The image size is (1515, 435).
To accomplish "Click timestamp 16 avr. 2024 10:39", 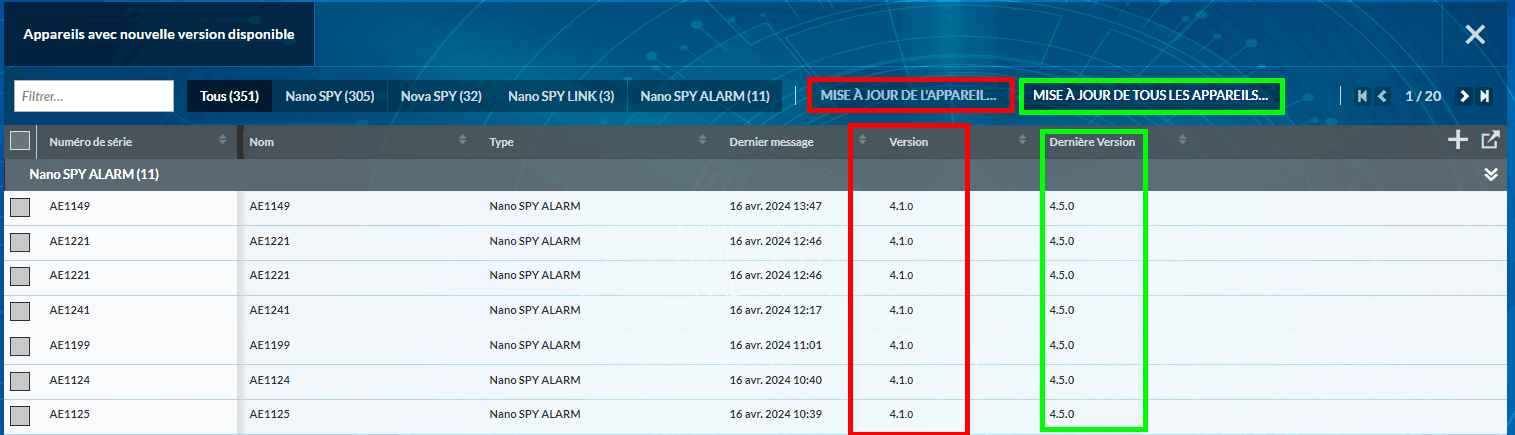I will pos(775,414).
